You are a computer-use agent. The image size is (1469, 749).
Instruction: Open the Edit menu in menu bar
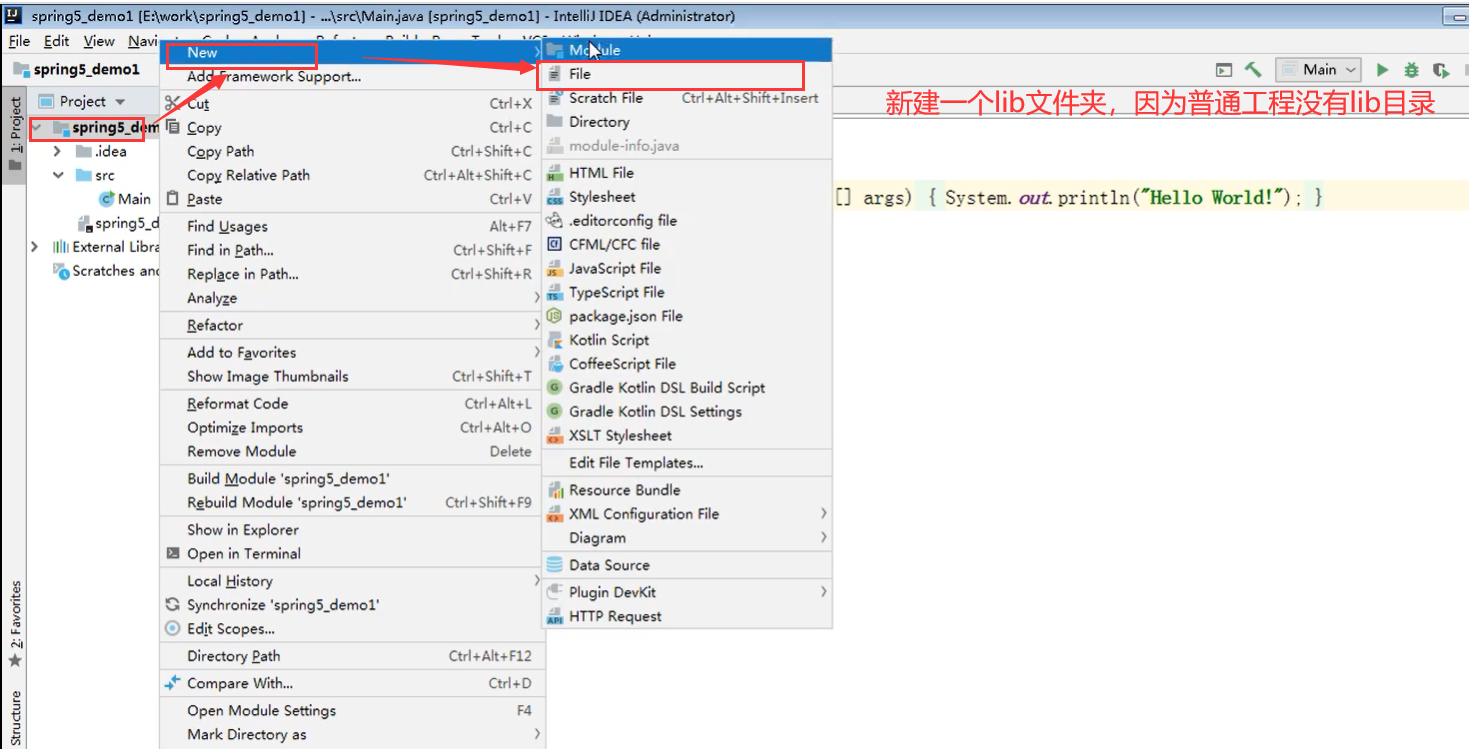point(57,41)
